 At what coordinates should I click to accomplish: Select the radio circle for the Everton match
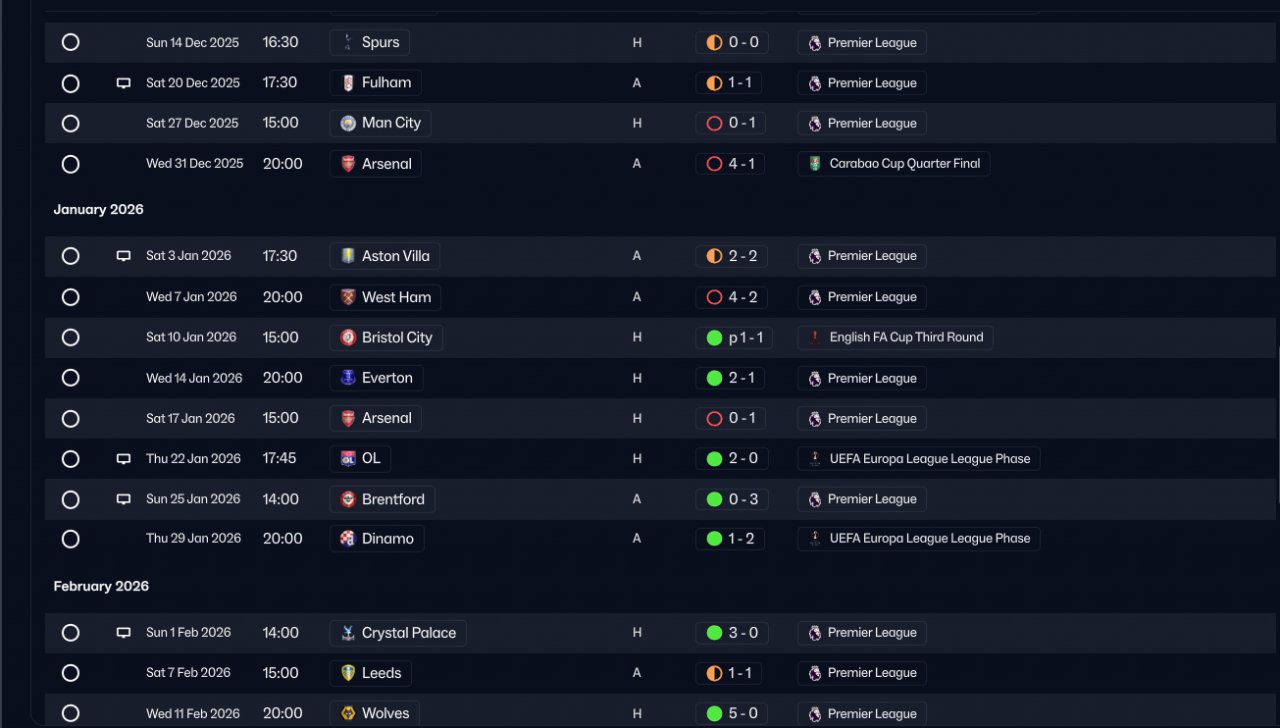70,378
